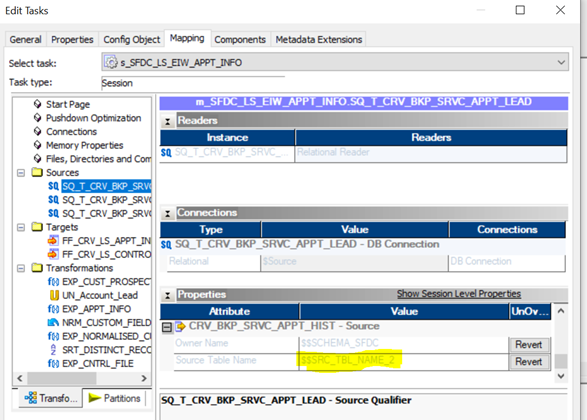The image size is (587, 420).
Task: Click expression icon beside EXP_CNTRL_FILE
Action: [53, 363]
